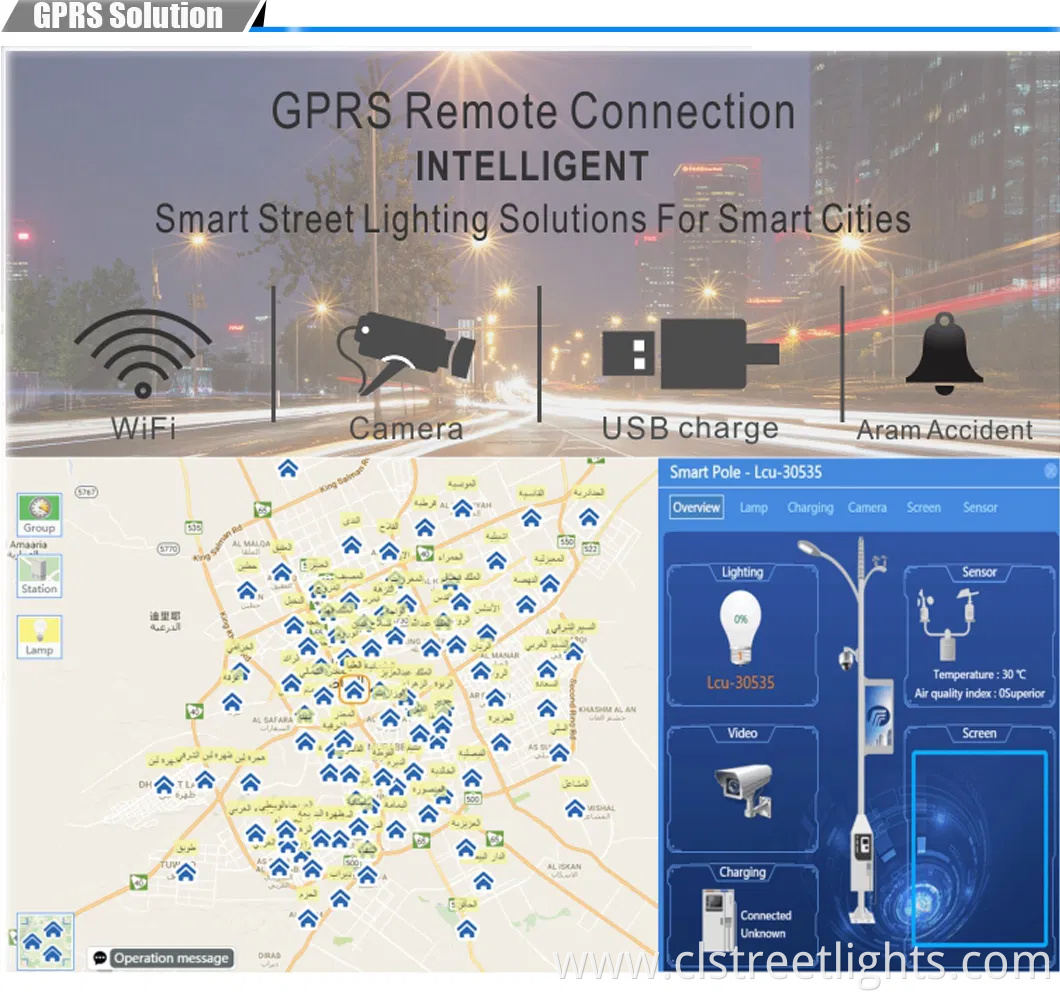The width and height of the screenshot is (1060, 1000).
Task: Switch to the Overview tab
Action: click(x=696, y=507)
